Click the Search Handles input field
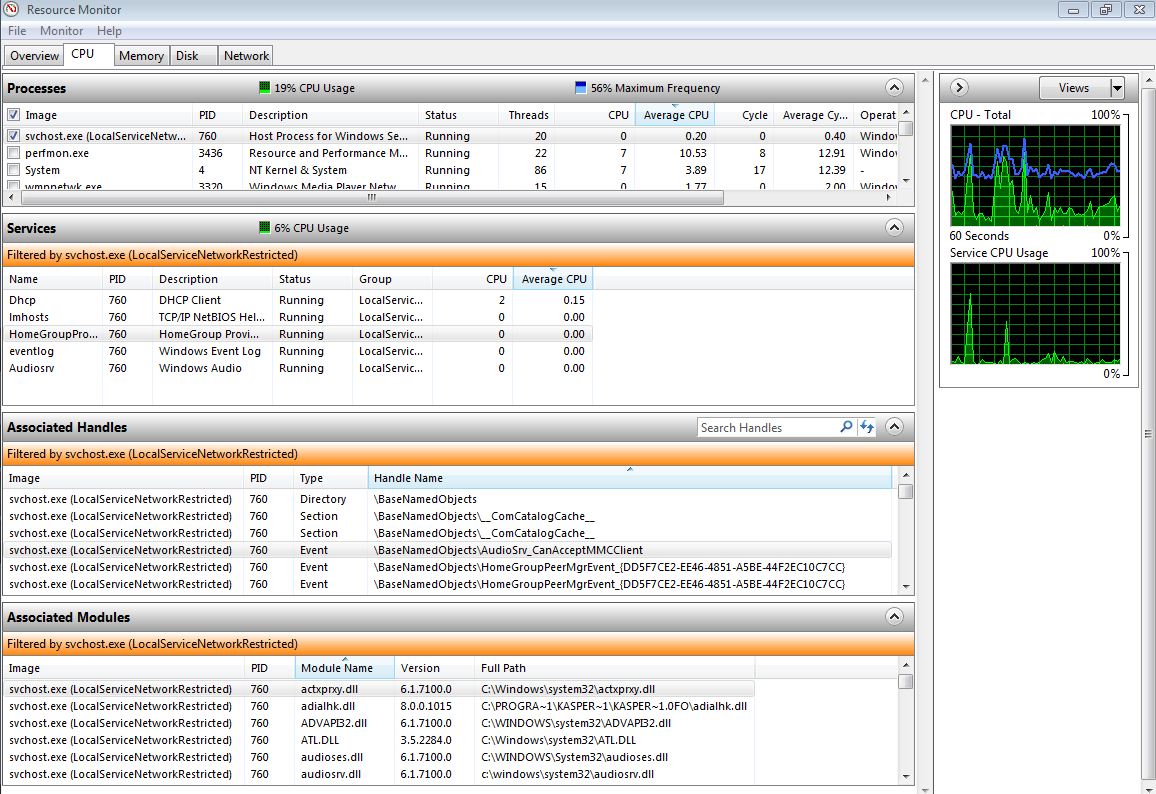 [x=767, y=428]
